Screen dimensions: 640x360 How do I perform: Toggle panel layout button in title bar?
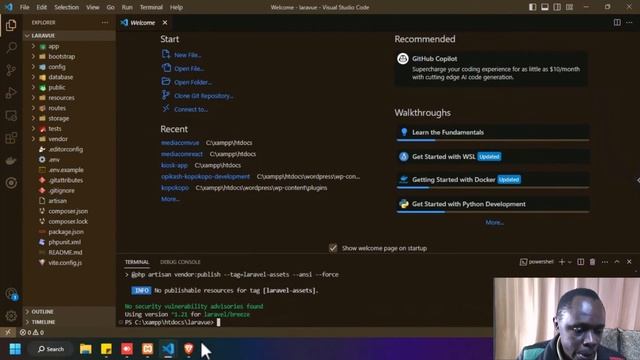(544, 7)
